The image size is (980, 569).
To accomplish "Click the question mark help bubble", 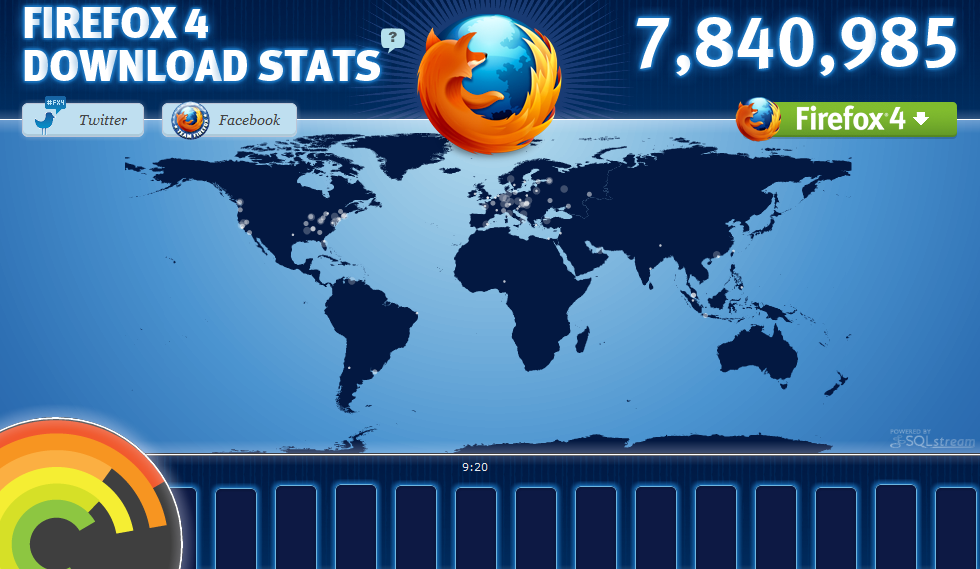I will click(x=393, y=40).
